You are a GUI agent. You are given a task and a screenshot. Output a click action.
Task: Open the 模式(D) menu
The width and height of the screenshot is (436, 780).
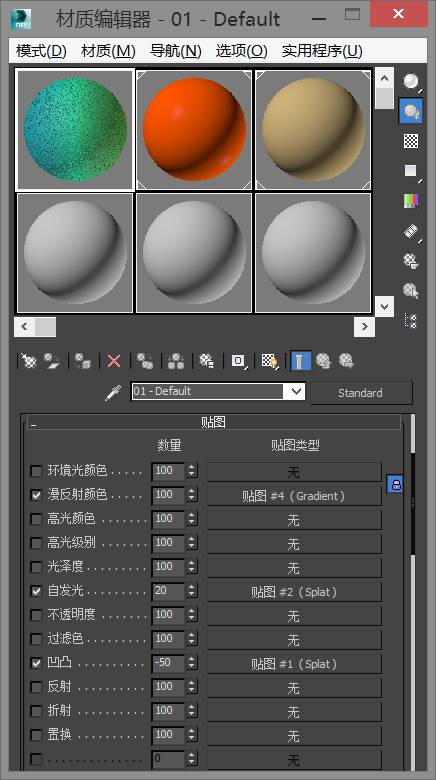click(x=41, y=51)
